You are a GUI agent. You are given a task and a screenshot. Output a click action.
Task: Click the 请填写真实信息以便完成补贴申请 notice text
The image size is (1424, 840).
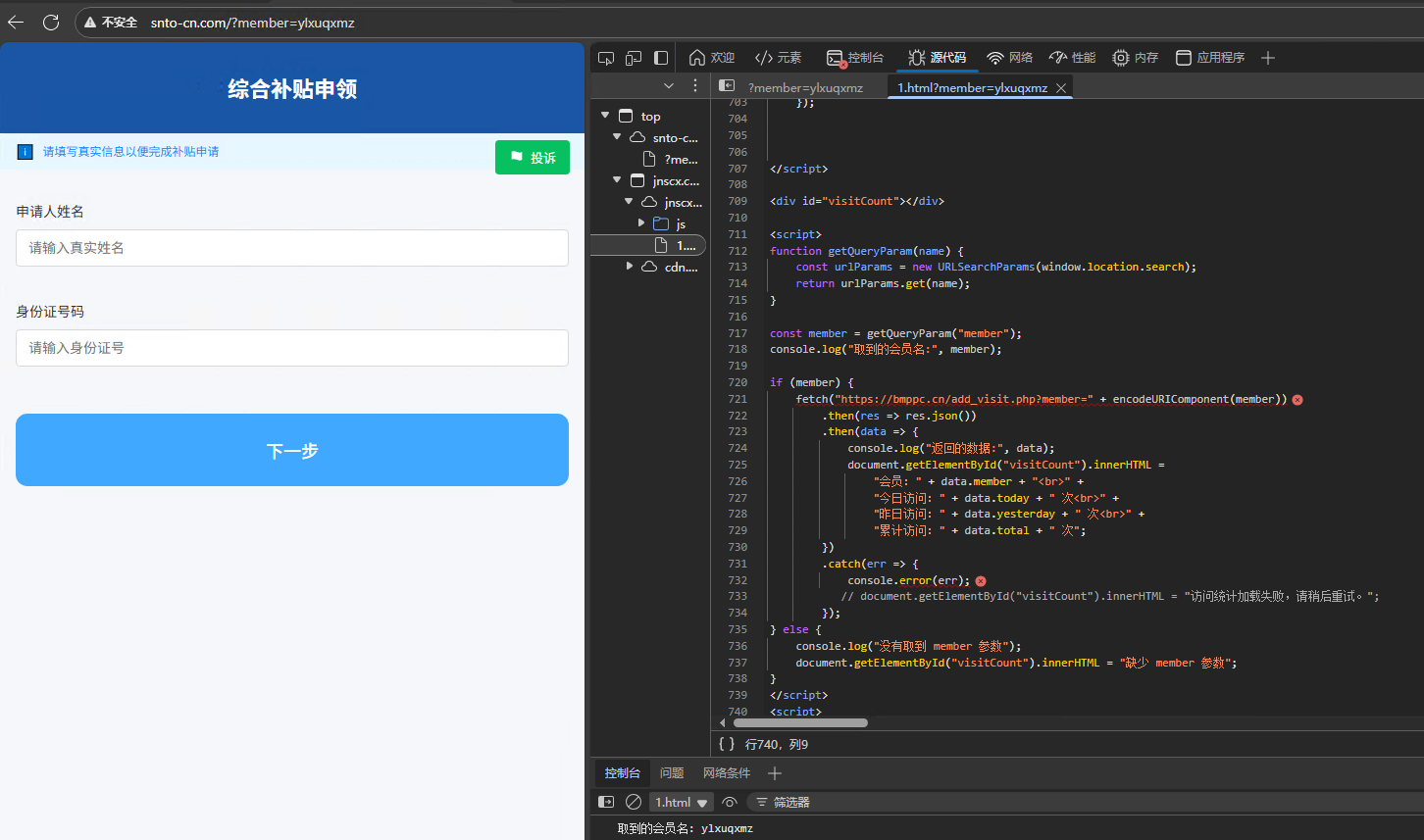[x=130, y=152]
